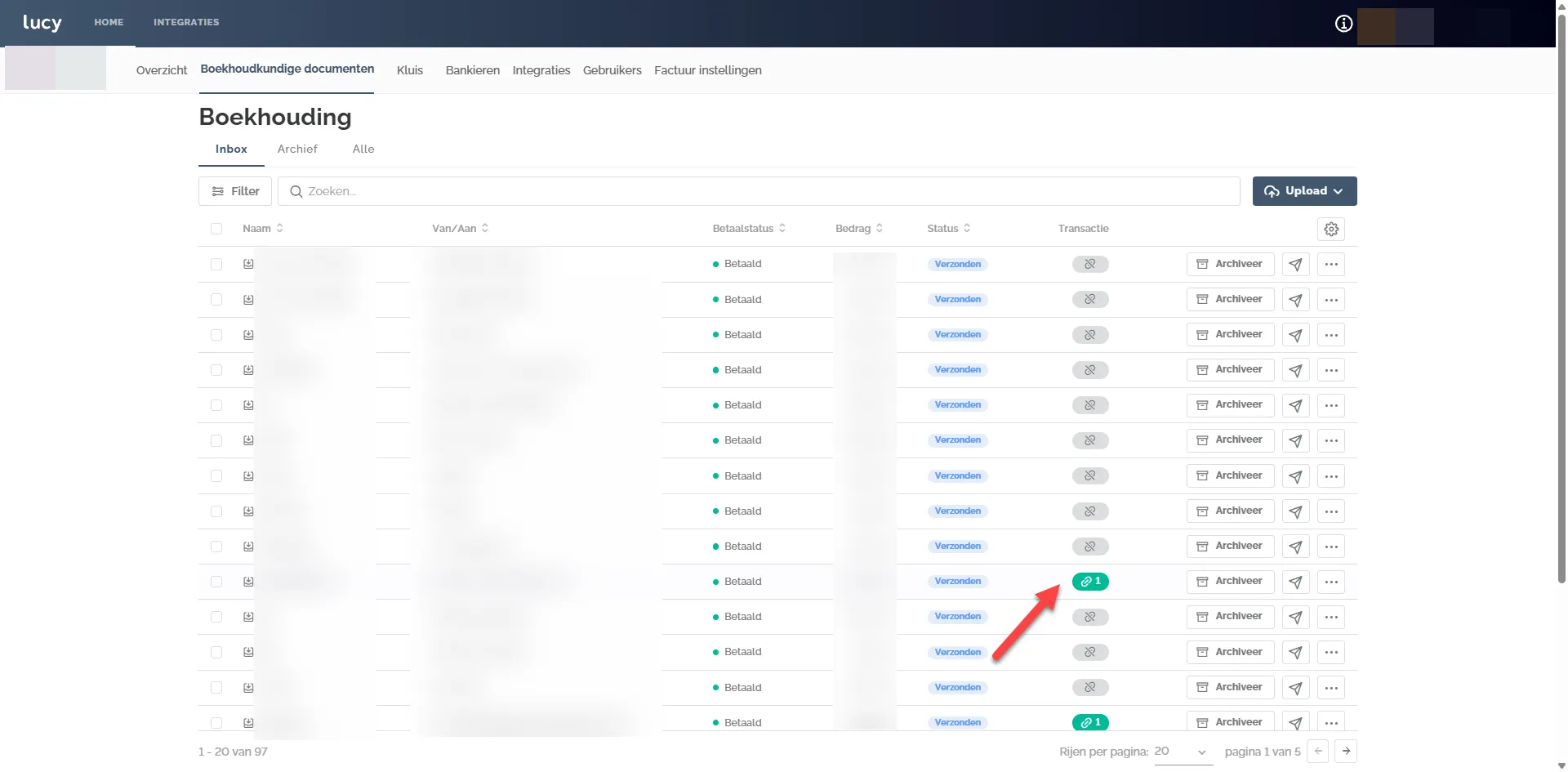Viewport: 1568px width, 772px height.
Task: Expand the Upload dropdown button
Action: (1304, 191)
